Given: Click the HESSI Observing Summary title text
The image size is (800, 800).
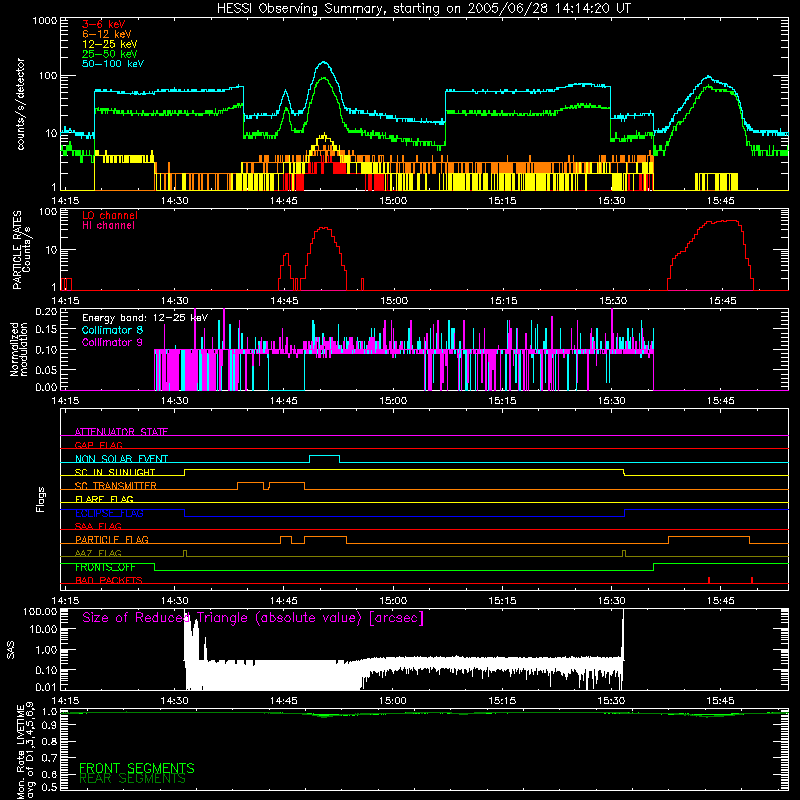Looking at the screenshot, I should [423, 8].
